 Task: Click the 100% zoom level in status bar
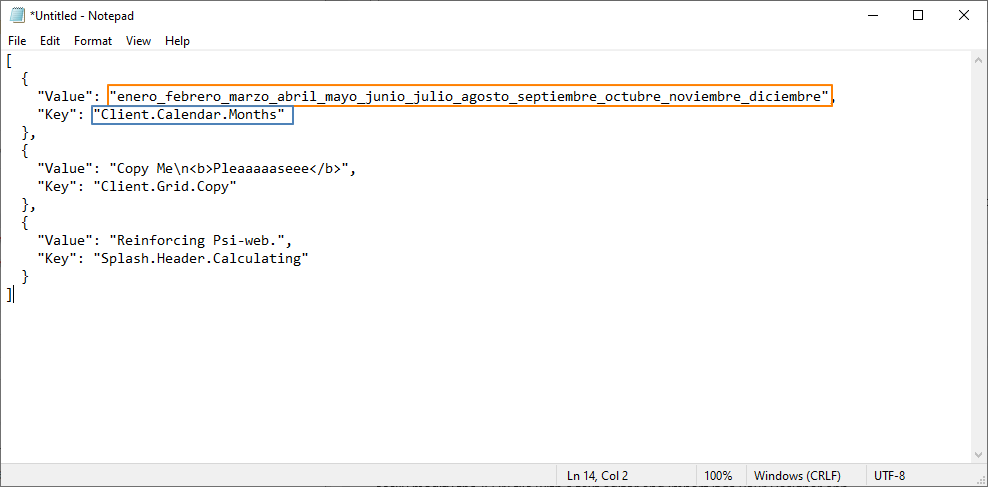(718, 476)
